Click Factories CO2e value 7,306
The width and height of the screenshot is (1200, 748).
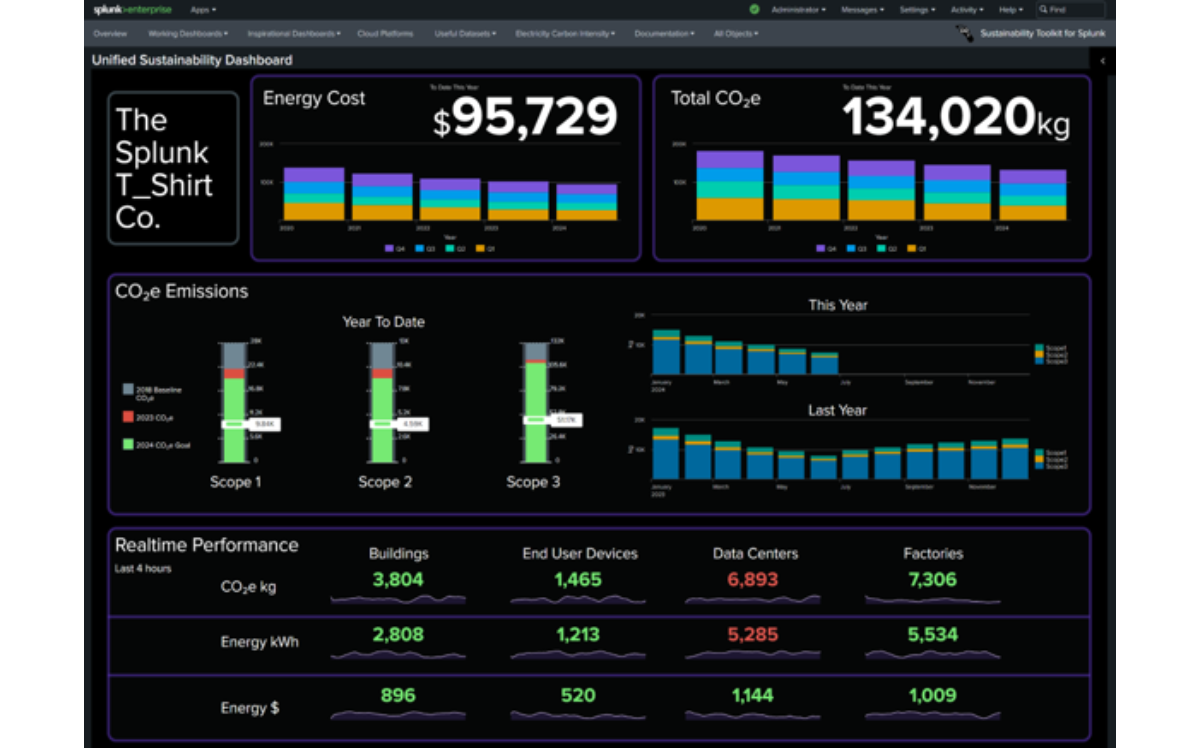click(x=932, y=579)
